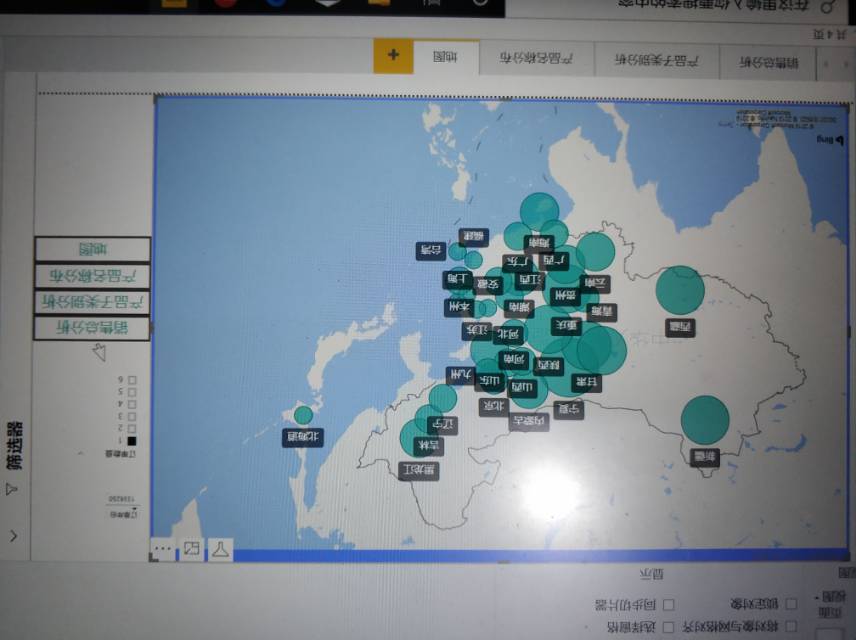Click the 陕西 map label

point(548,366)
